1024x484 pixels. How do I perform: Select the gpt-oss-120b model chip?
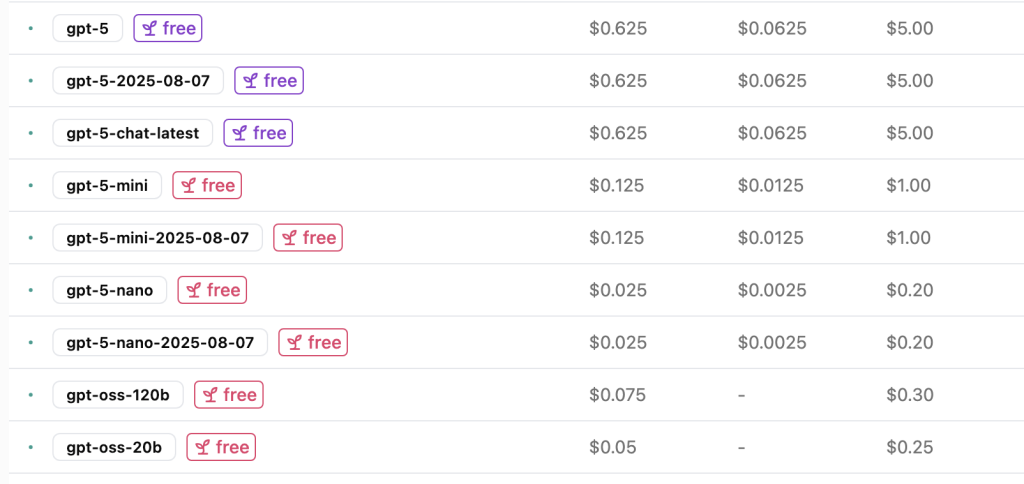[117, 395]
